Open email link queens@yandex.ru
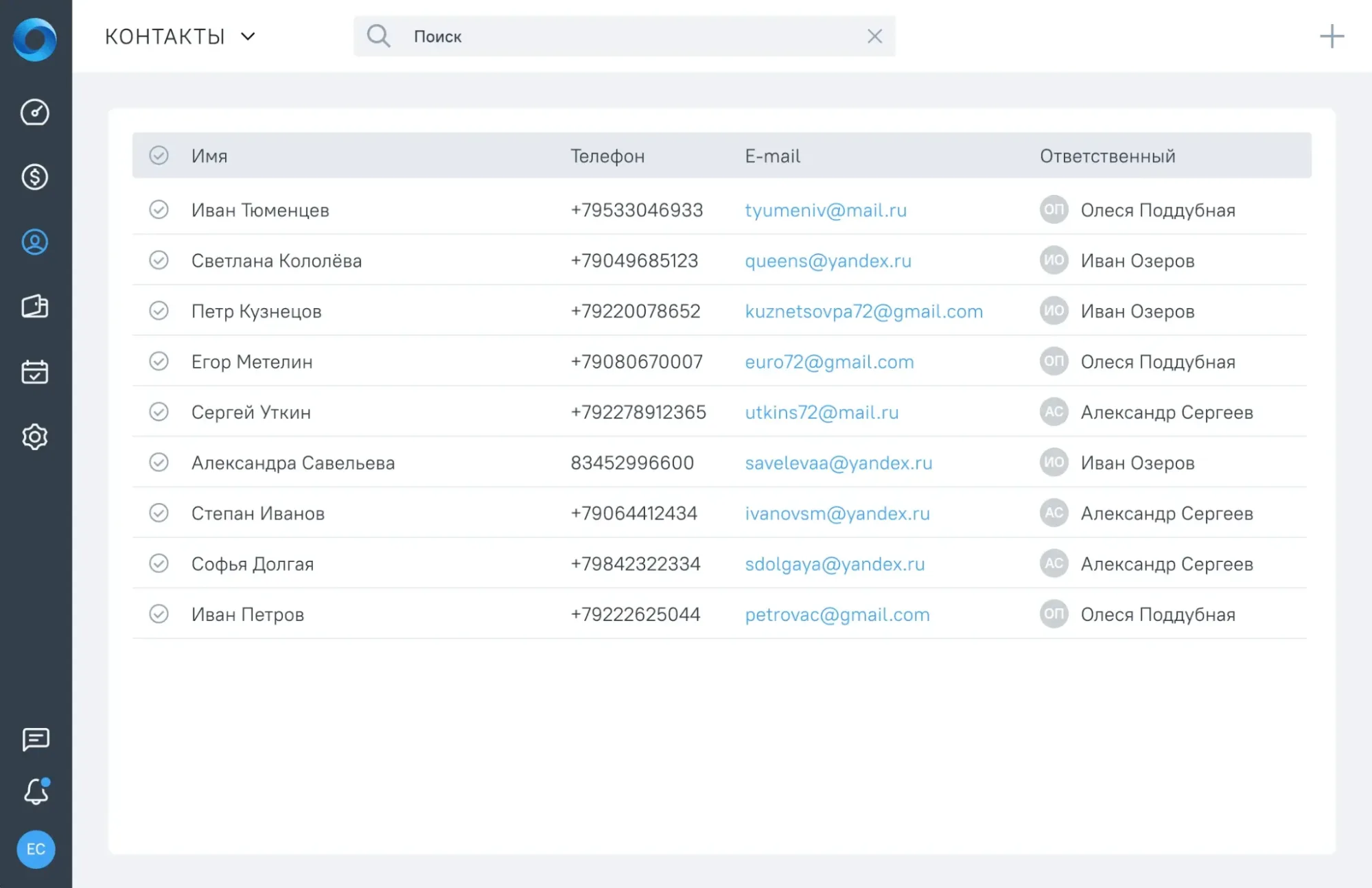The image size is (1372, 888). 828,261
